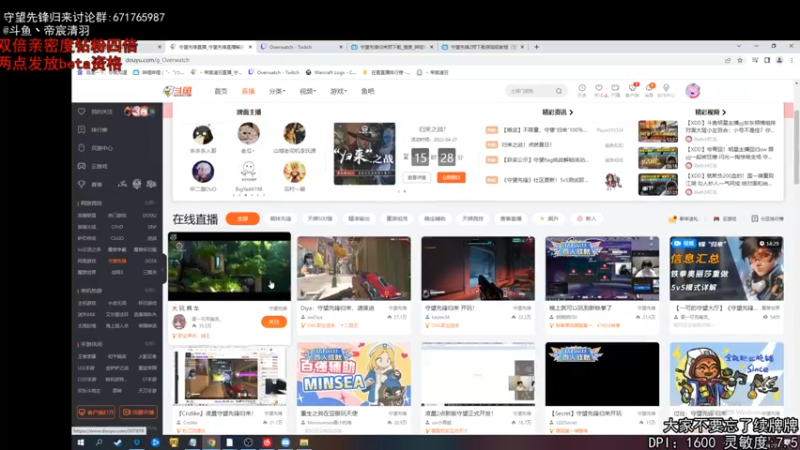Open the Diya stream thumbnail

click(x=354, y=268)
